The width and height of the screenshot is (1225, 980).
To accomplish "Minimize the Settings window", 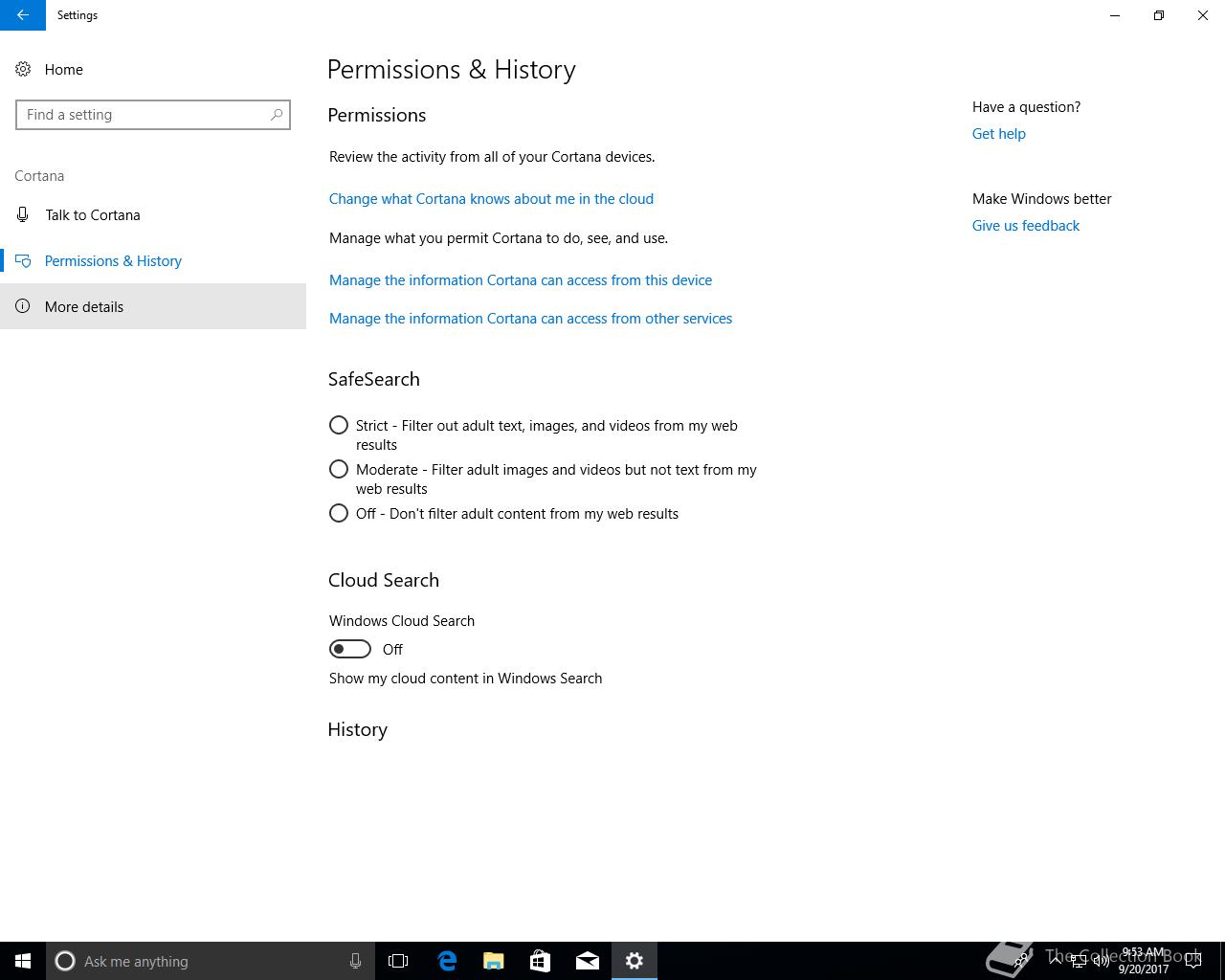I will click(1115, 15).
